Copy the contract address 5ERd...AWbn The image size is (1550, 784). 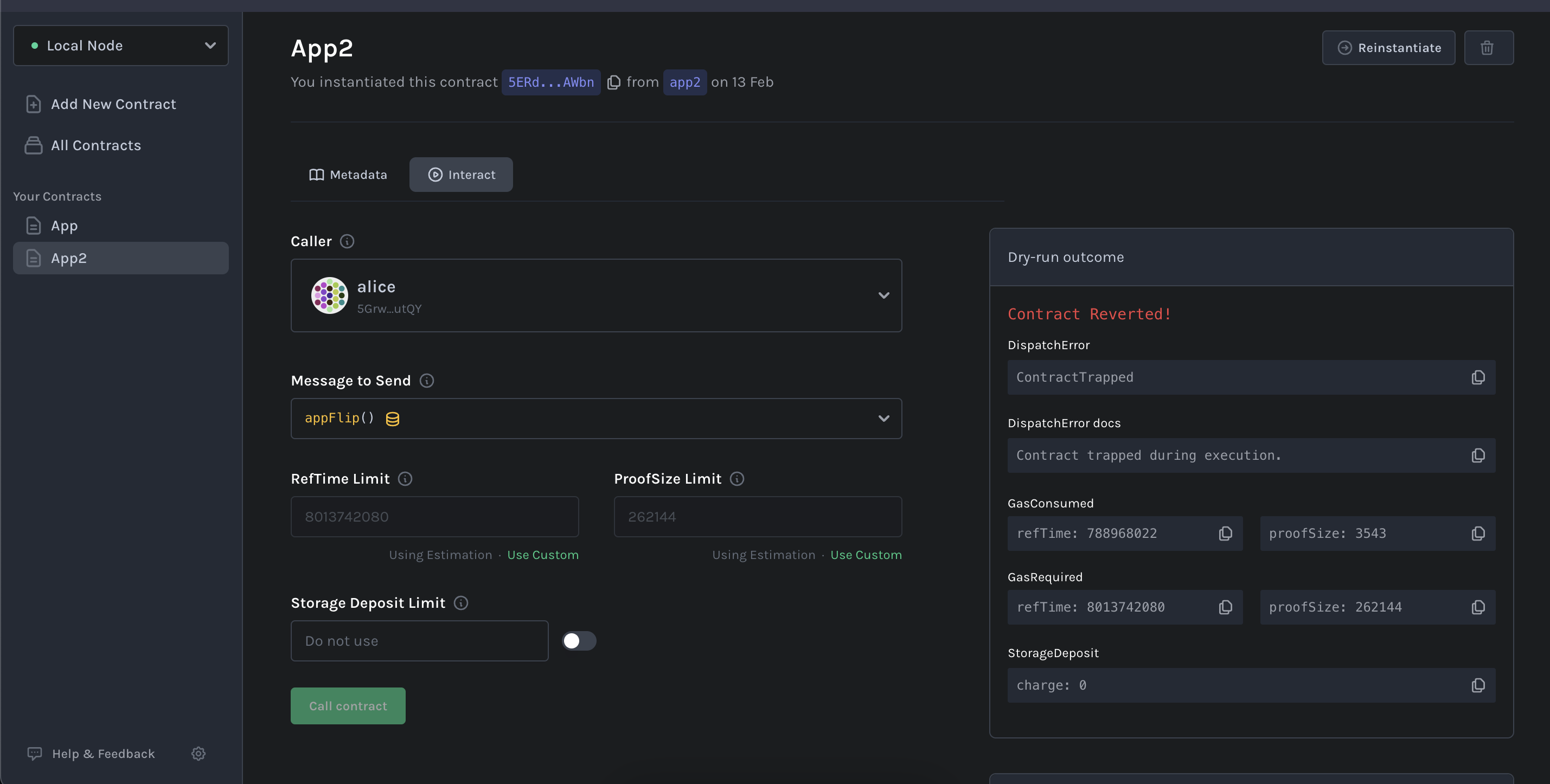point(613,82)
